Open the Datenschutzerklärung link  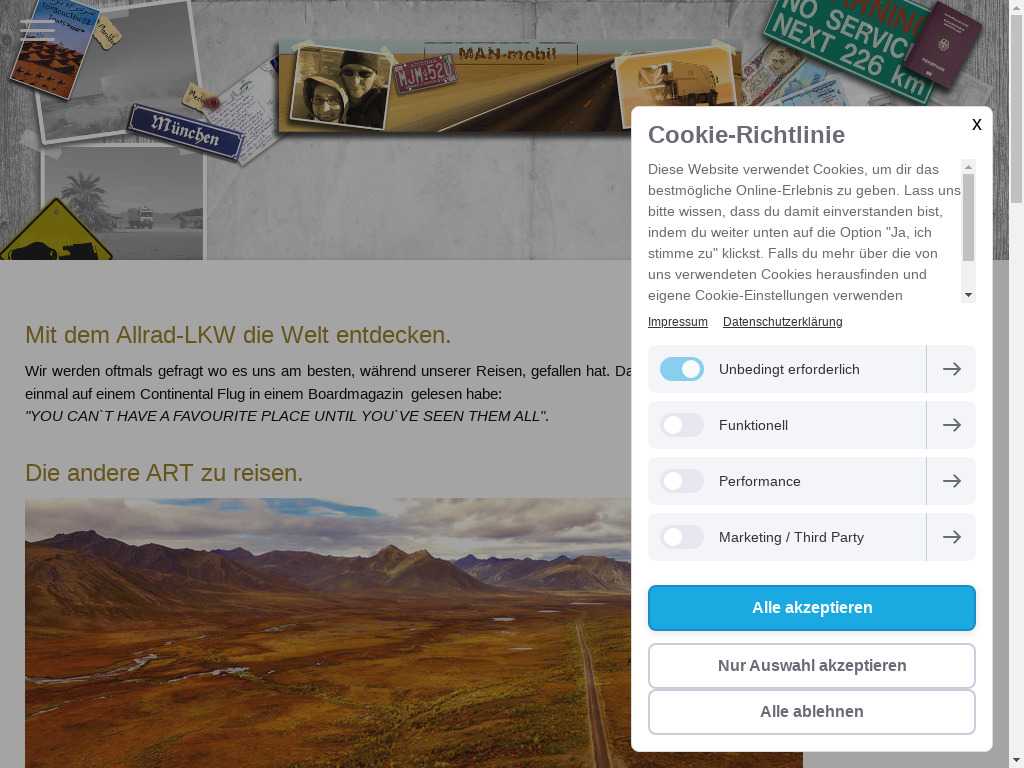click(x=782, y=322)
